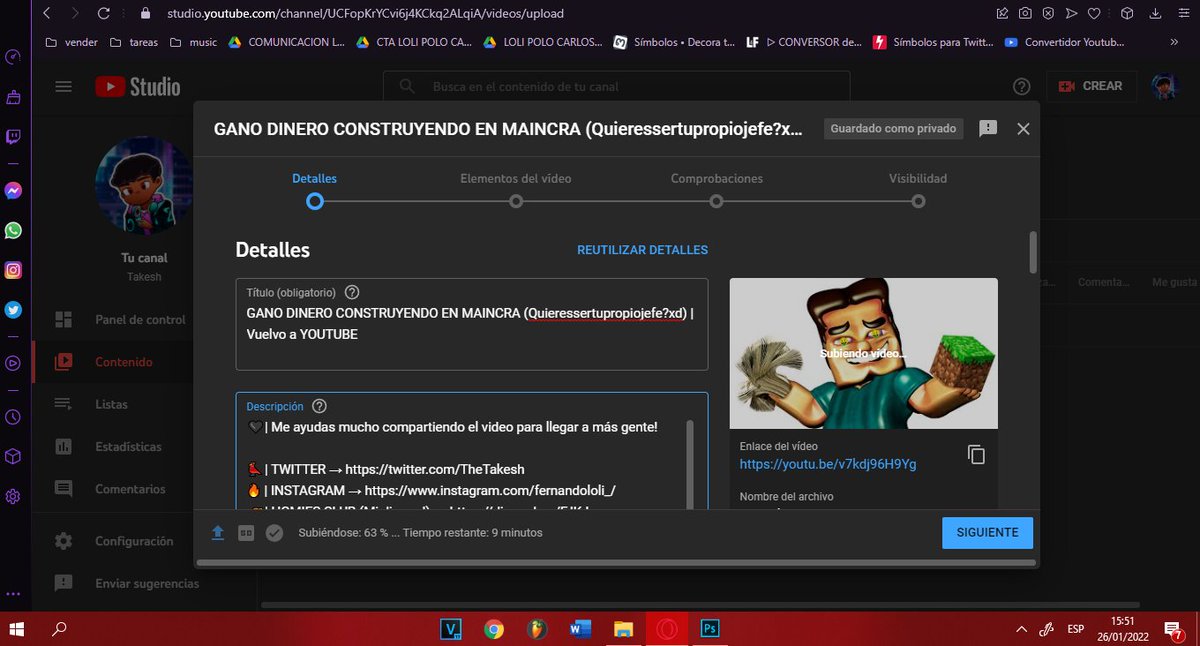Click the description box scrollbar

pyautogui.click(x=689, y=465)
